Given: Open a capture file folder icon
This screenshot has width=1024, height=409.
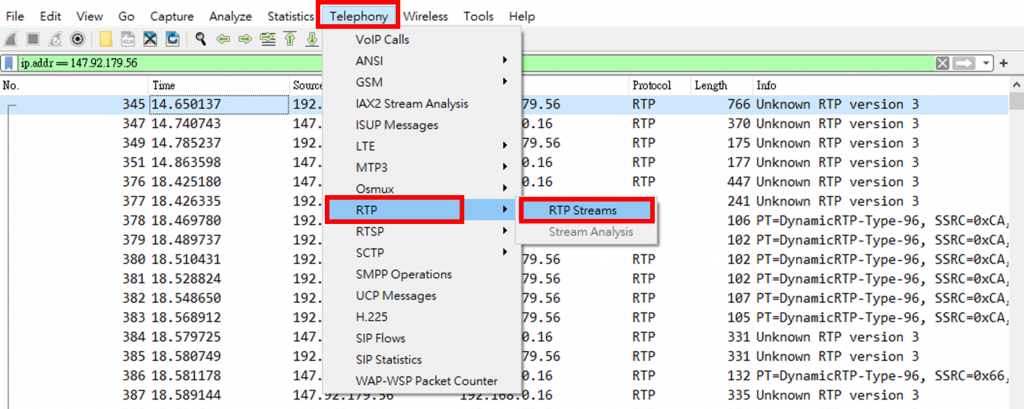Looking at the screenshot, I should point(106,39).
